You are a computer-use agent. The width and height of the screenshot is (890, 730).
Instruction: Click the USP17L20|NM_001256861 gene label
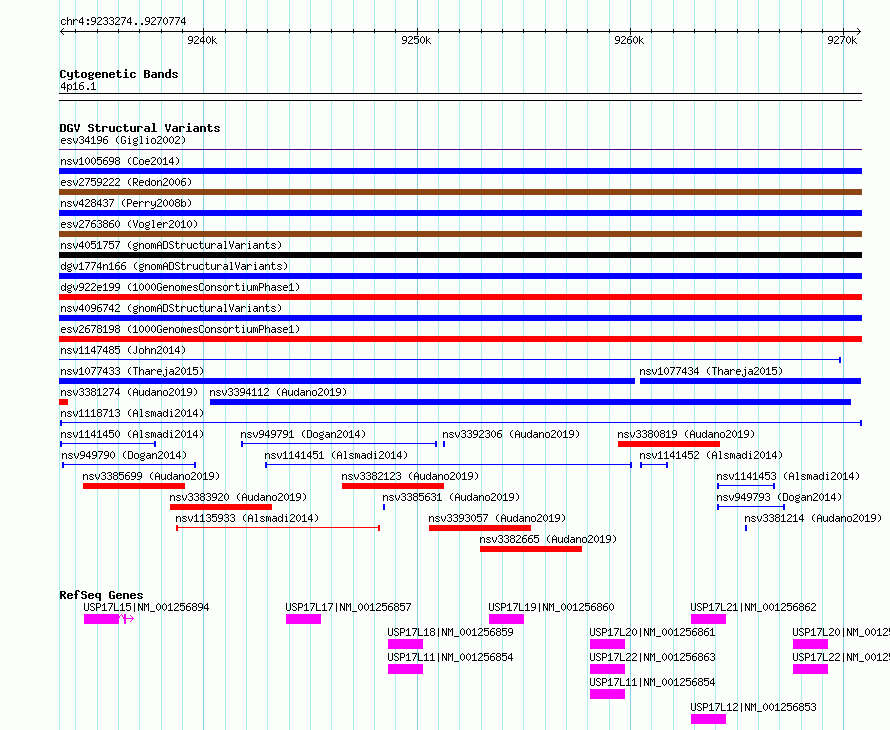(x=652, y=632)
